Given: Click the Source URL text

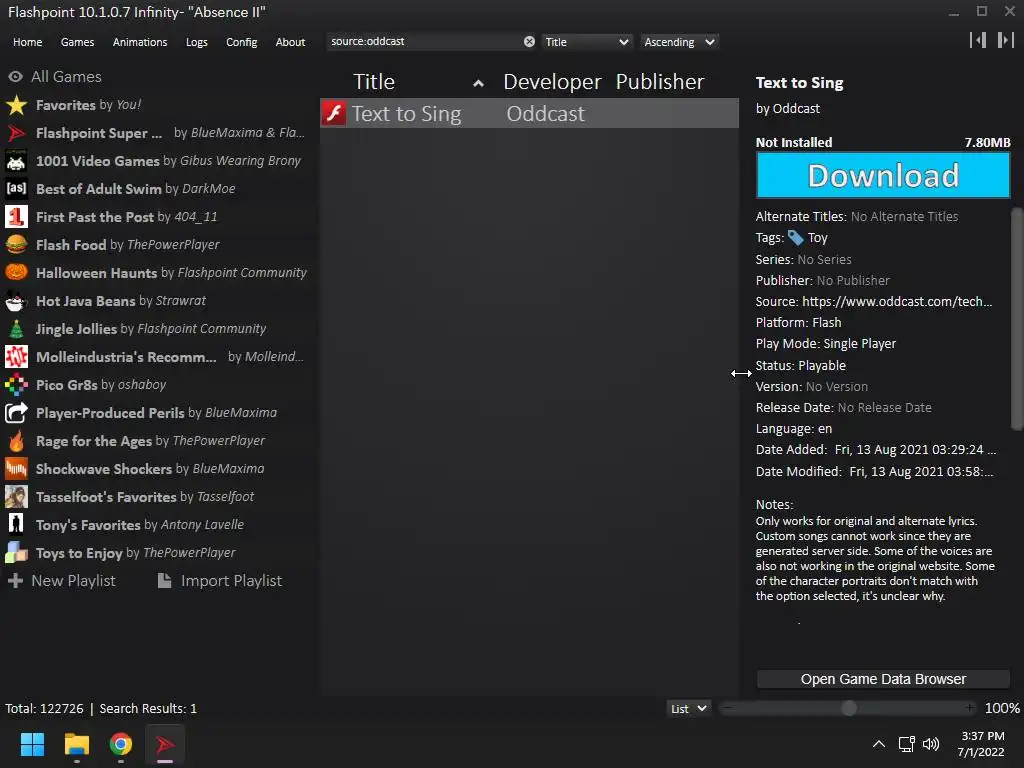Looking at the screenshot, I should [897, 301].
